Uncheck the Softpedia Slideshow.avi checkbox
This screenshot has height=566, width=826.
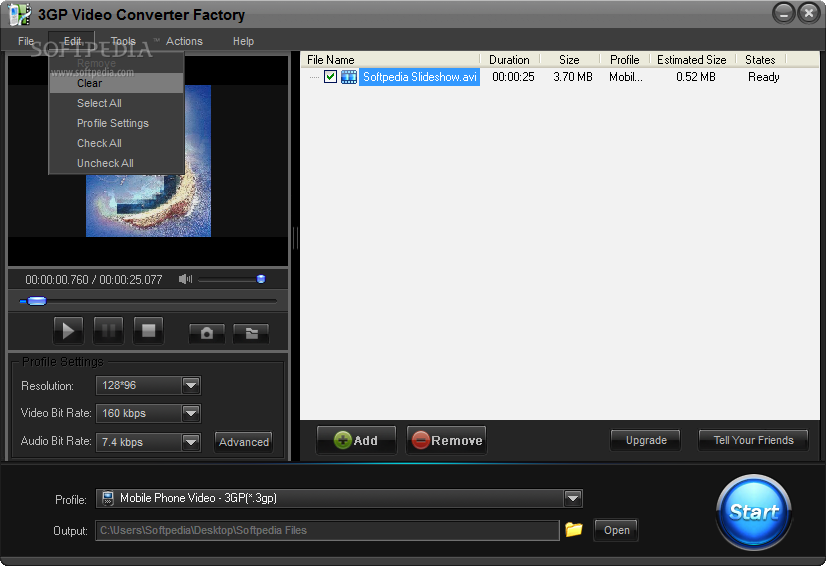pyautogui.click(x=330, y=77)
